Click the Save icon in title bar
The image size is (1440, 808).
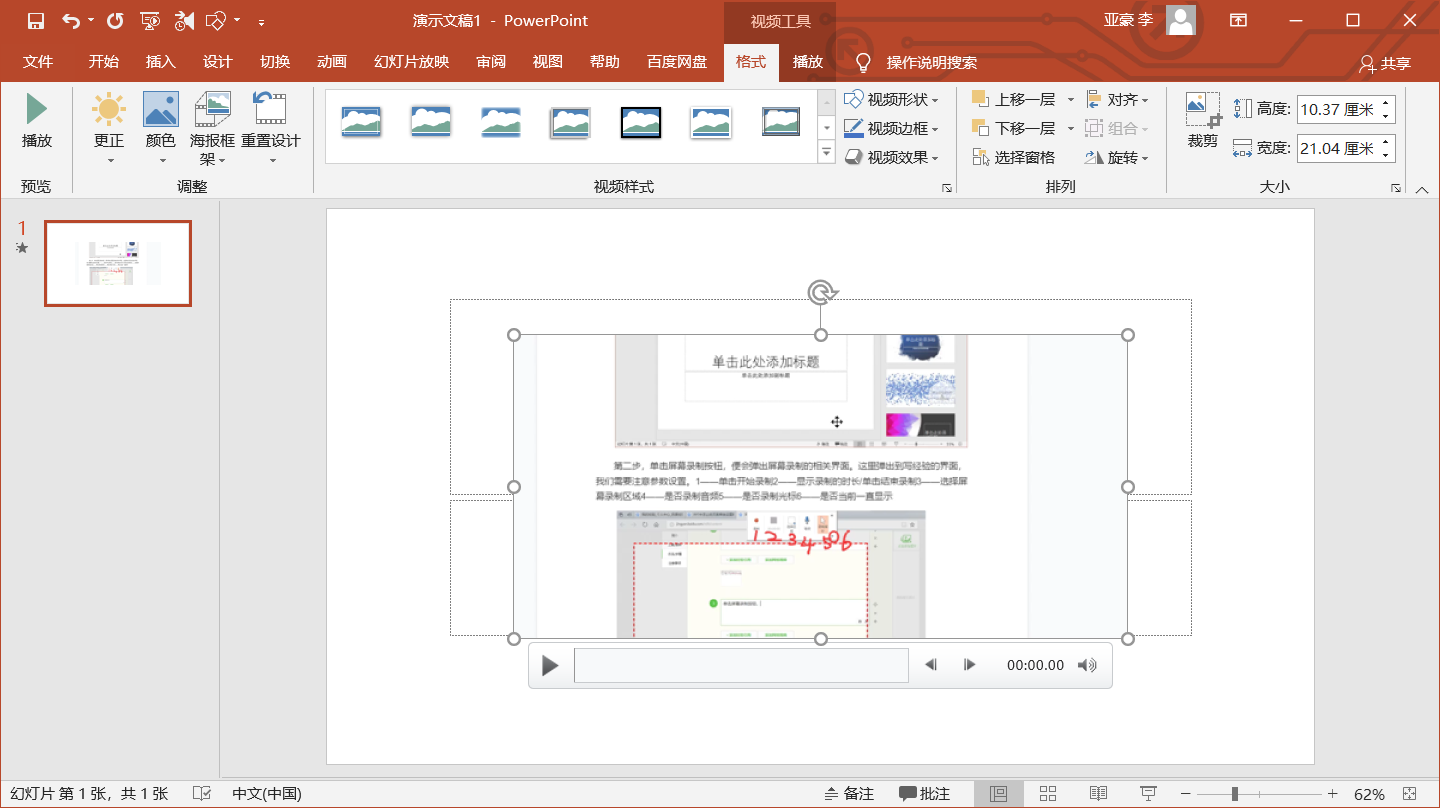coord(36,20)
